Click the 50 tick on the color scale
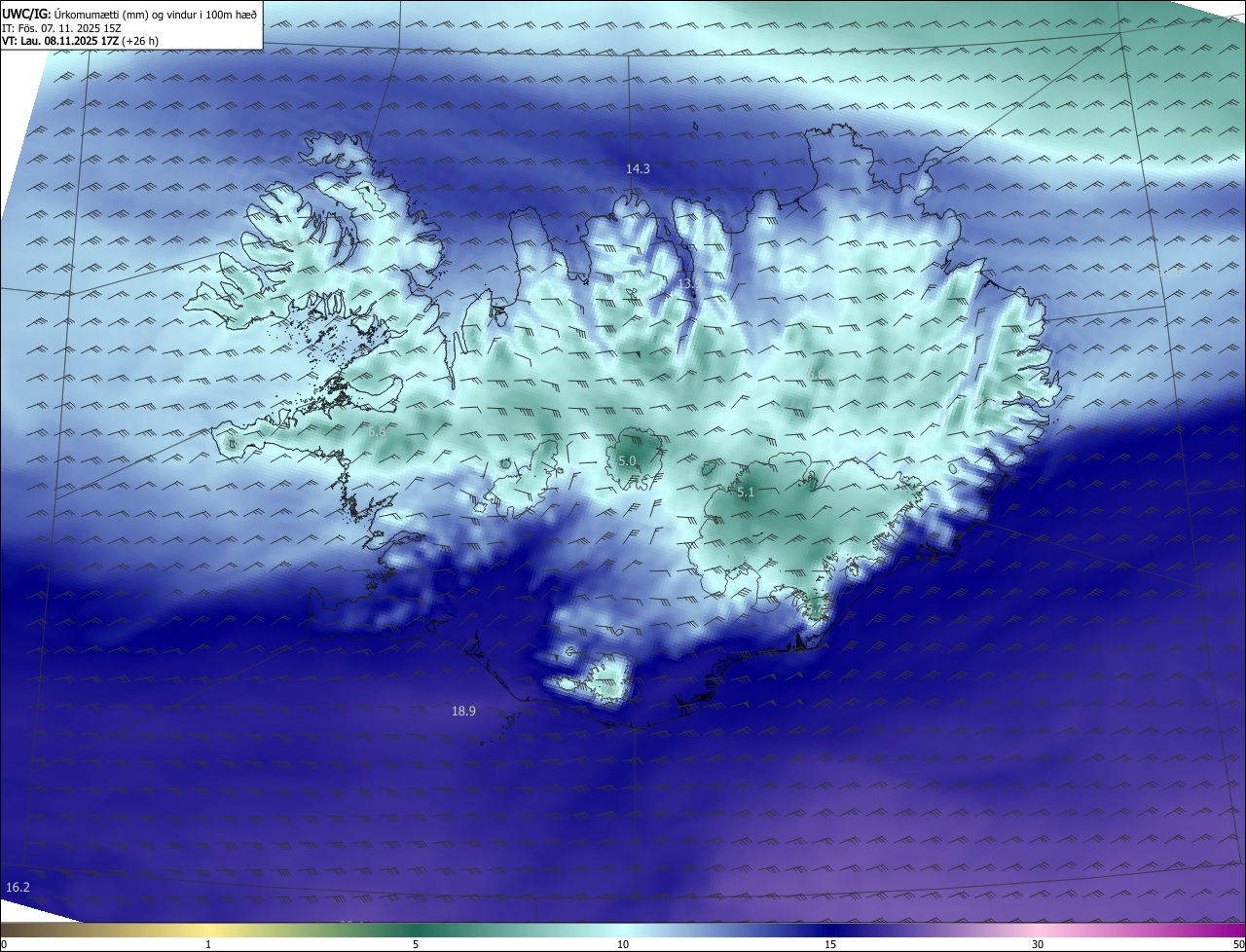 click(1238, 944)
